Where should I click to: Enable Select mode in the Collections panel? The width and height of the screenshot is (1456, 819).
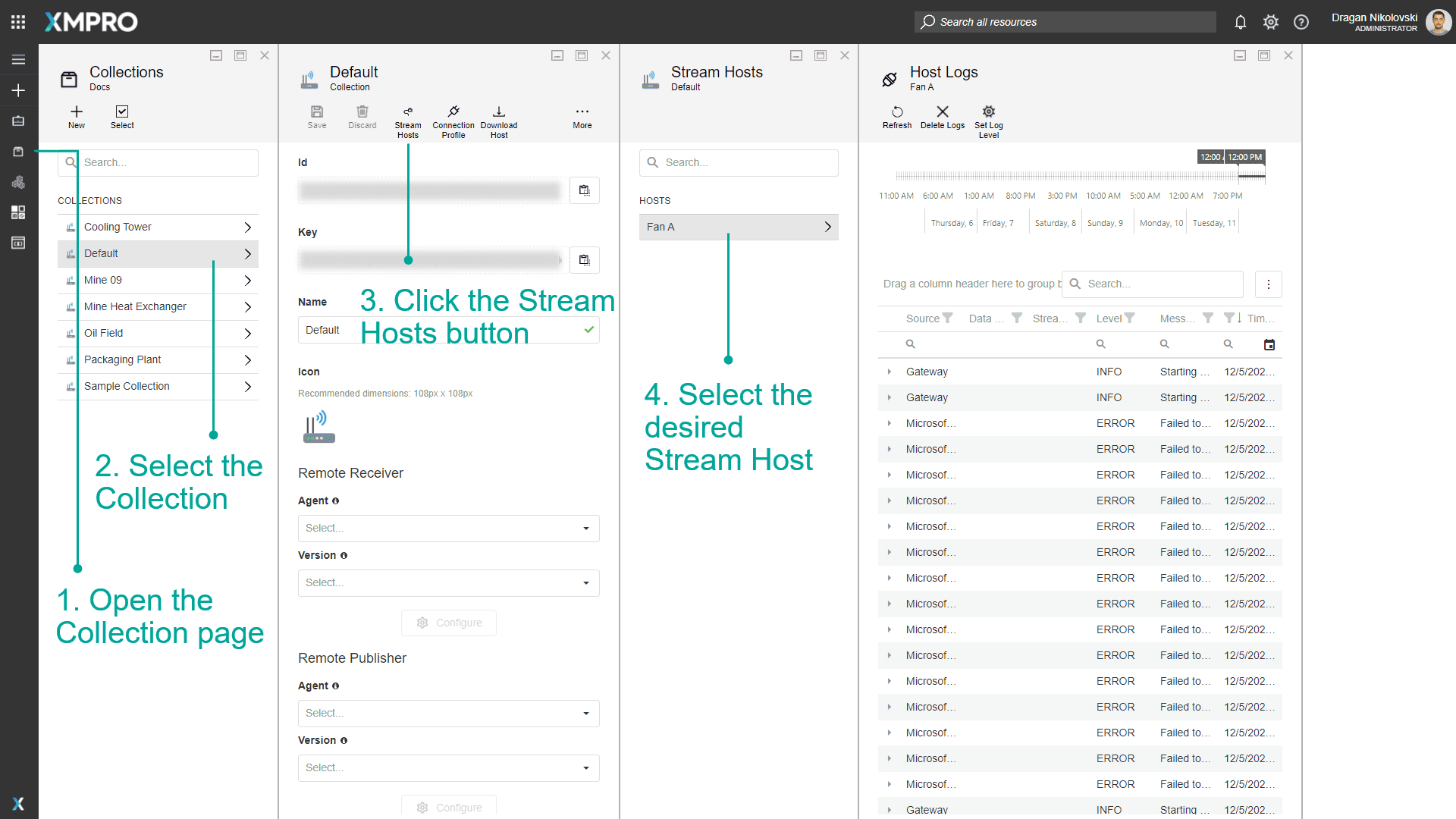[122, 118]
